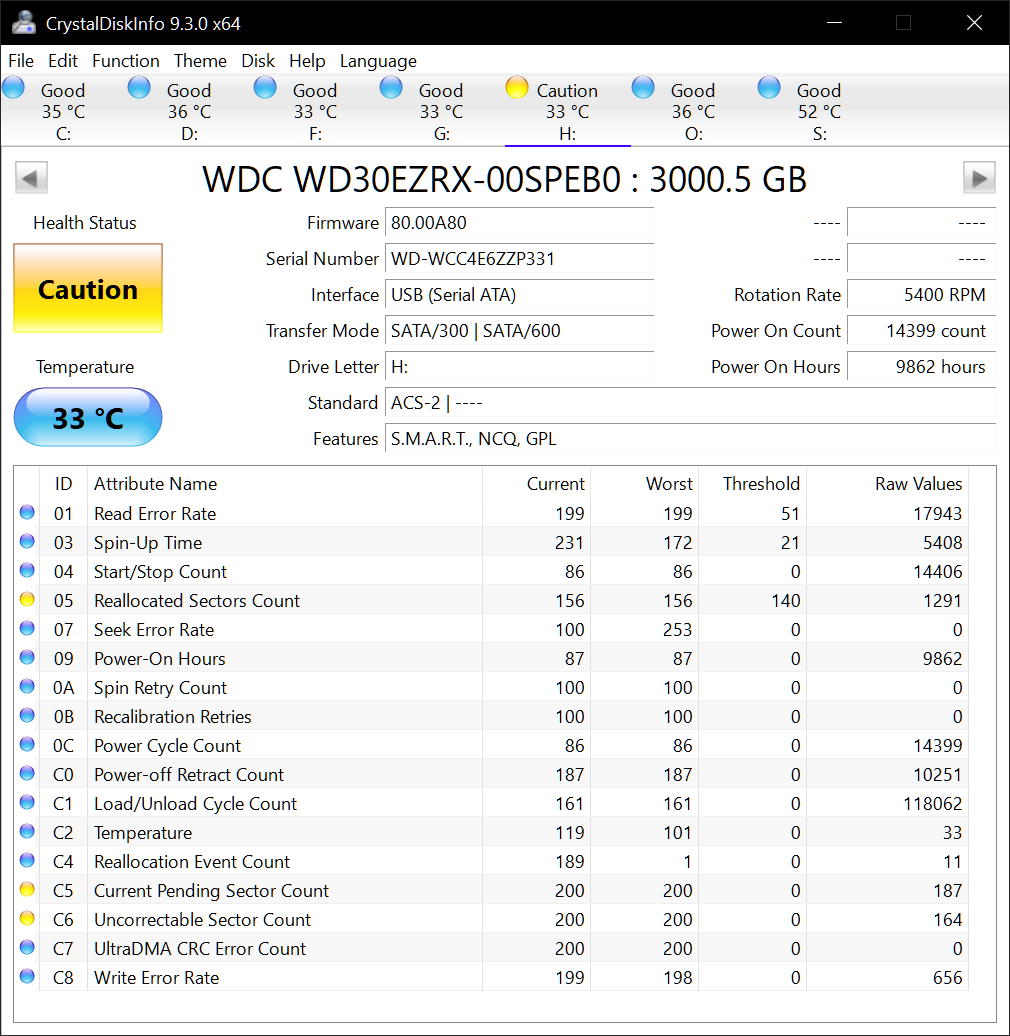Image resolution: width=1010 pixels, height=1036 pixels.
Task: Open the Help menu
Action: [x=307, y=61]
